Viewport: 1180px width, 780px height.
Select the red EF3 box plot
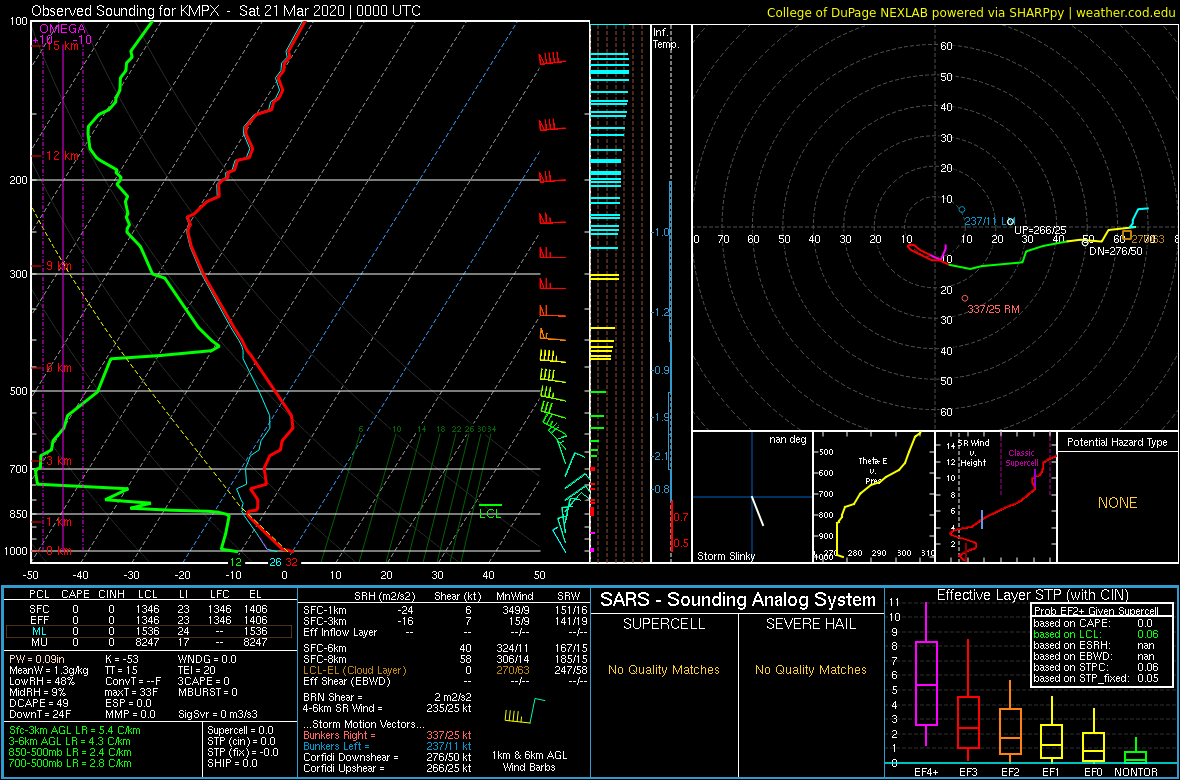[x=969, y=702]
